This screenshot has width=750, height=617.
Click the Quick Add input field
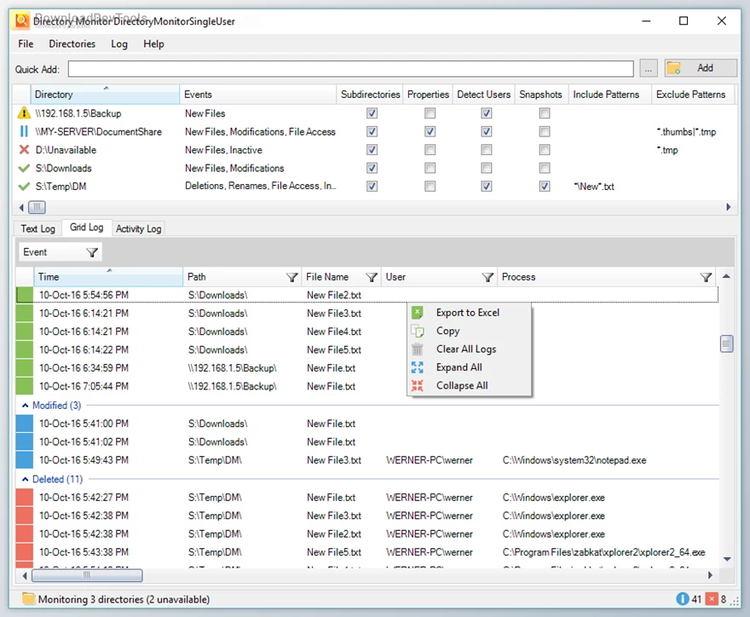tap(351, 69)
